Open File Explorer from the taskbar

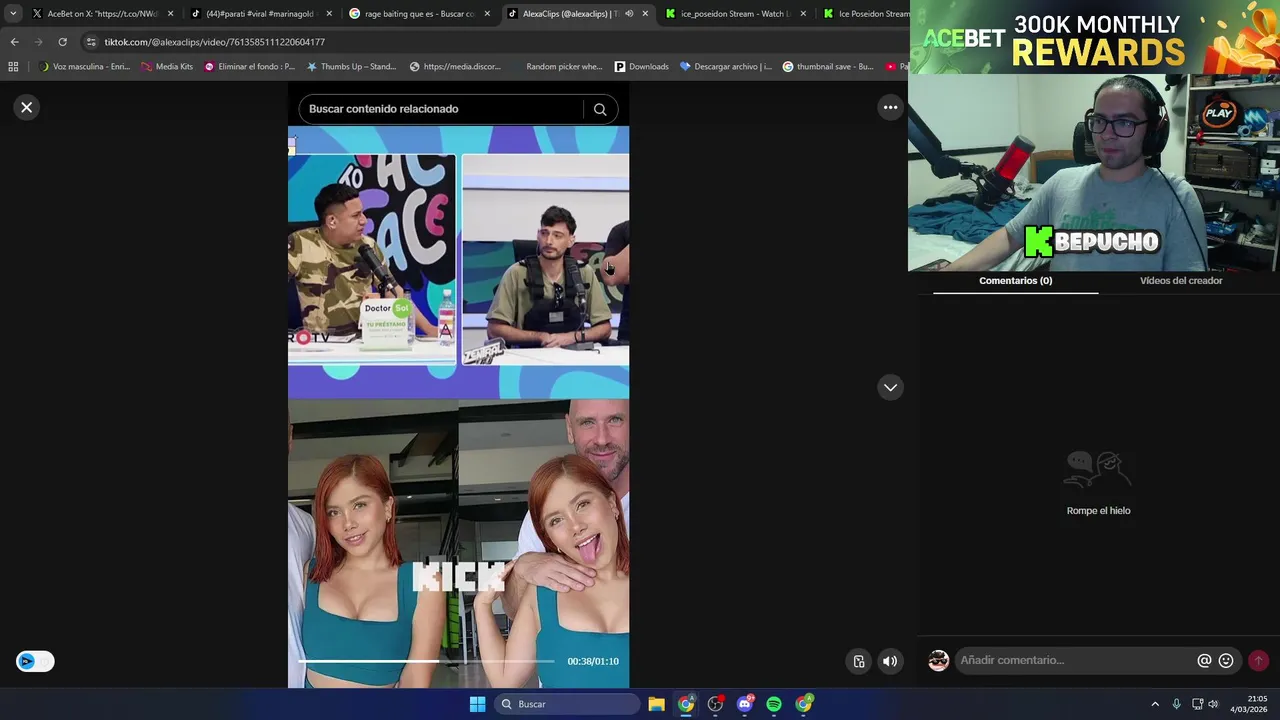point(656,704)
